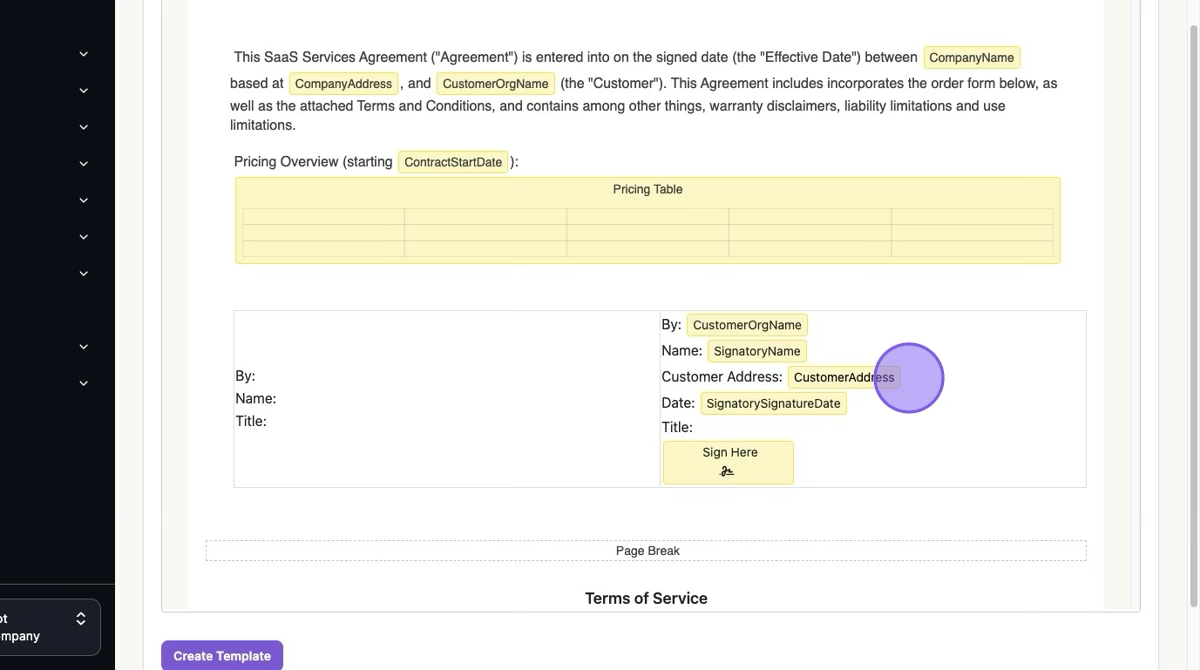Select the CompanyAddress placeholder field
Viewport: 1200px width, 670px height.
coord(343,84)
